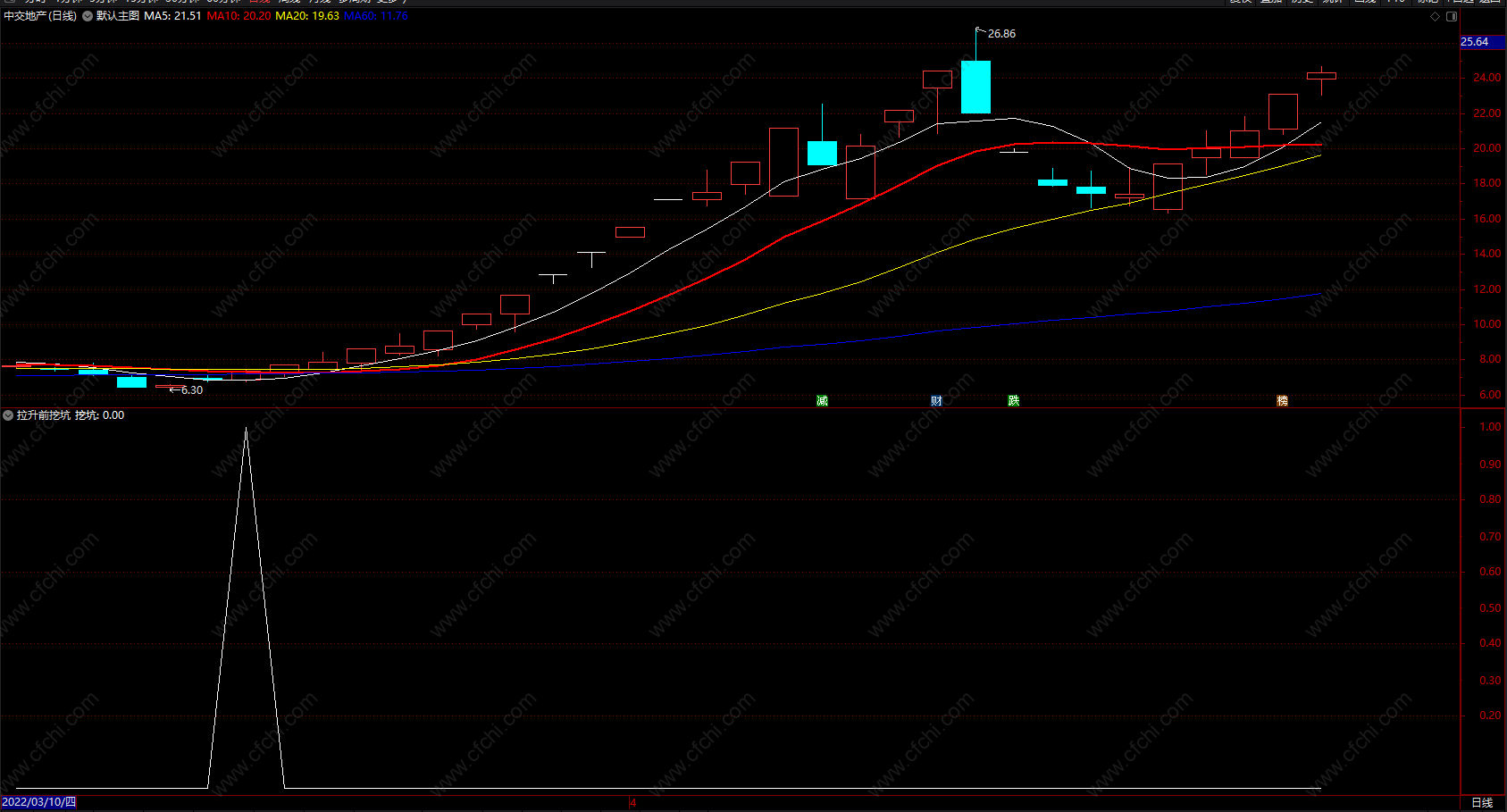Image resolution: width=1507 pixels, height=812 pixels.
Task: Select the MA5: 21.51 indicator label
Action: click(172, 16)
